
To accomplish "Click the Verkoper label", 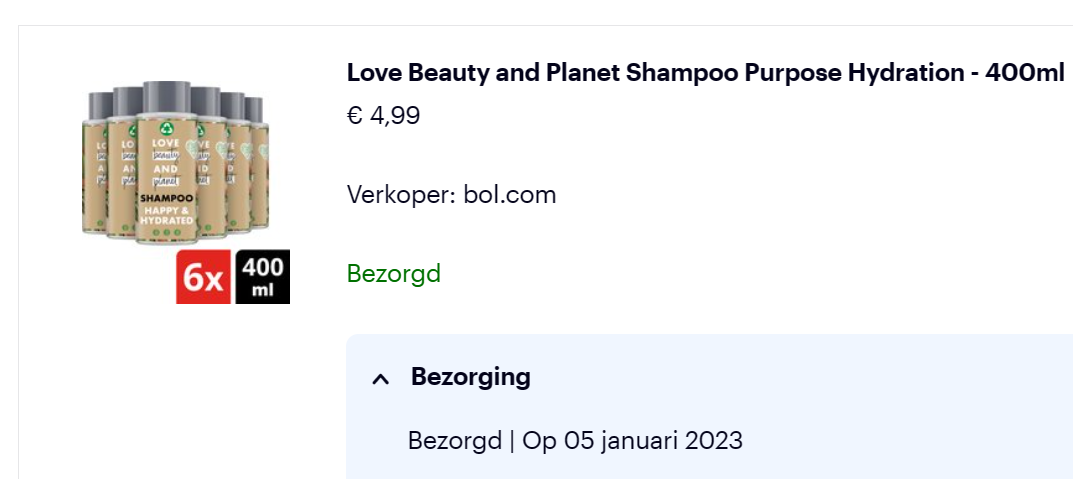I will click(x=400, y=194).
